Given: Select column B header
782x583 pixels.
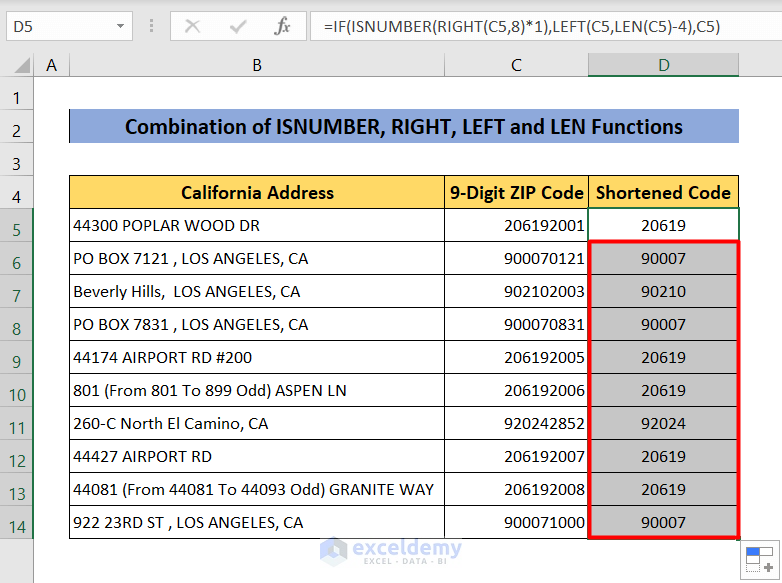Looking at the screenshot, I should 257,66.
